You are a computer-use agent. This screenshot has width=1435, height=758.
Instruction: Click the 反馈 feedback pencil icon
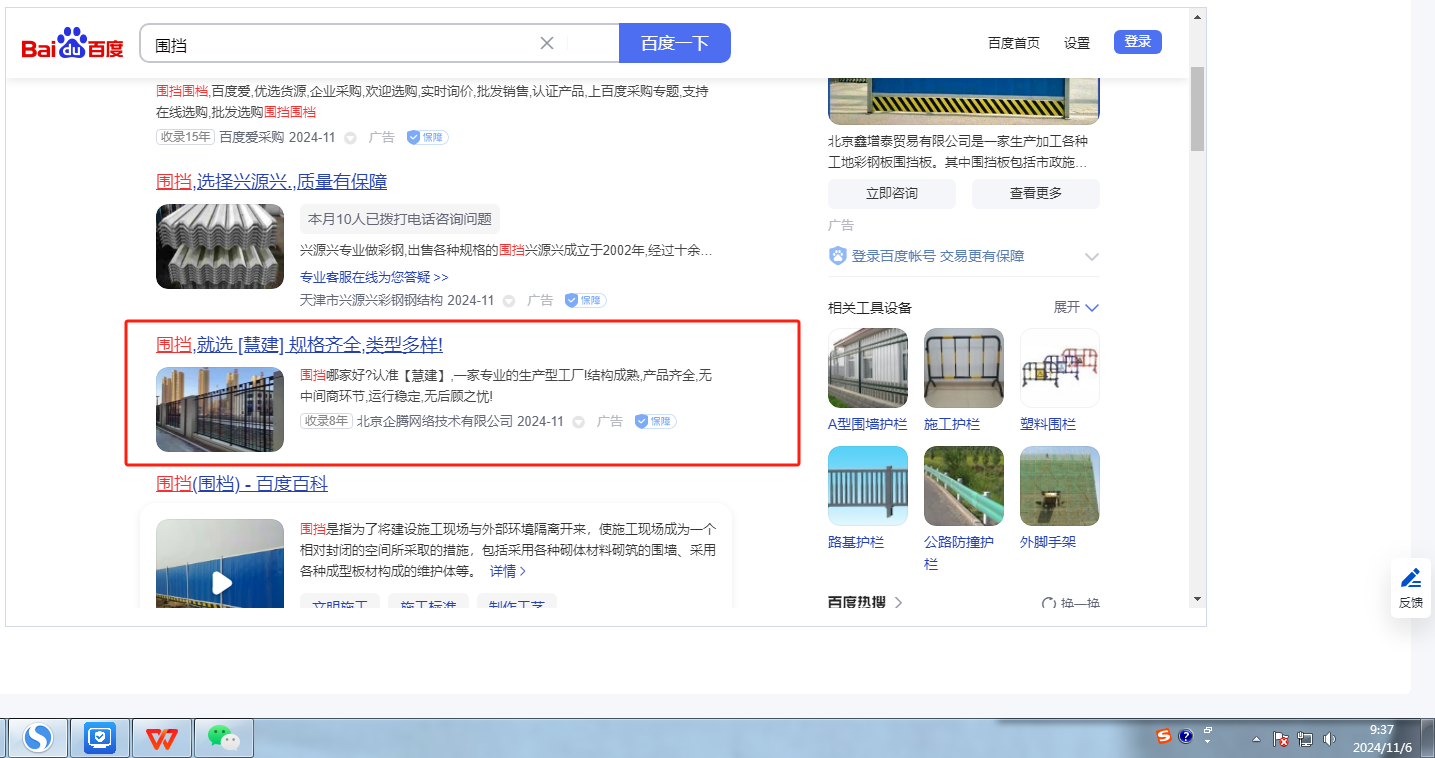pyautogui.click(x=1411, y=578)
